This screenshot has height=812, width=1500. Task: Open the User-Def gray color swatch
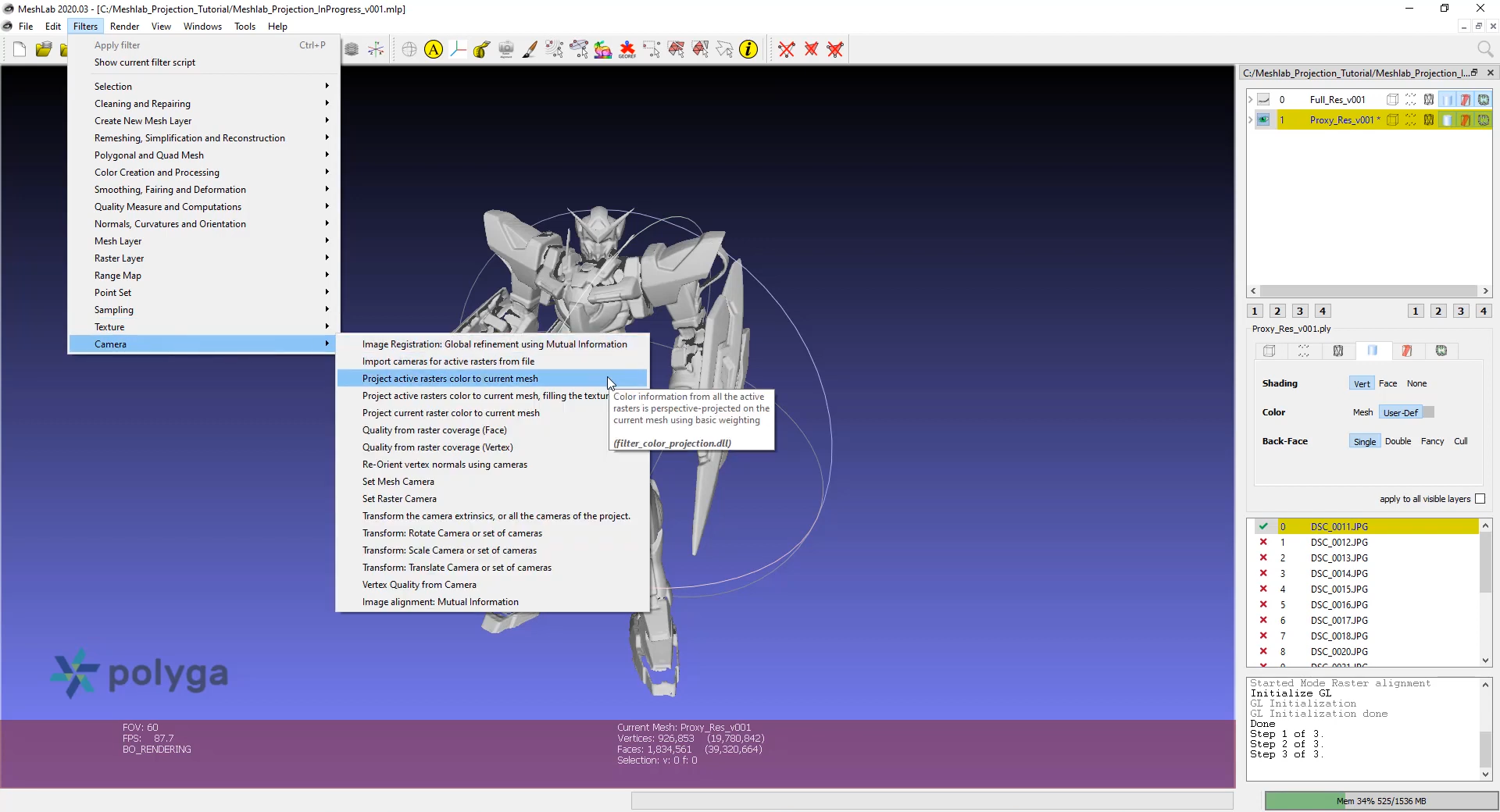coord(1429,412)
